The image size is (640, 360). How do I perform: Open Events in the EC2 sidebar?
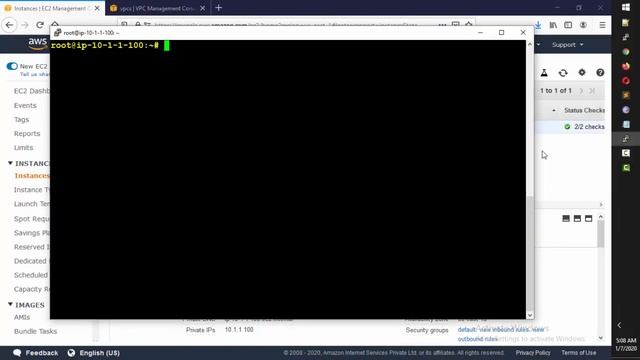25,105
